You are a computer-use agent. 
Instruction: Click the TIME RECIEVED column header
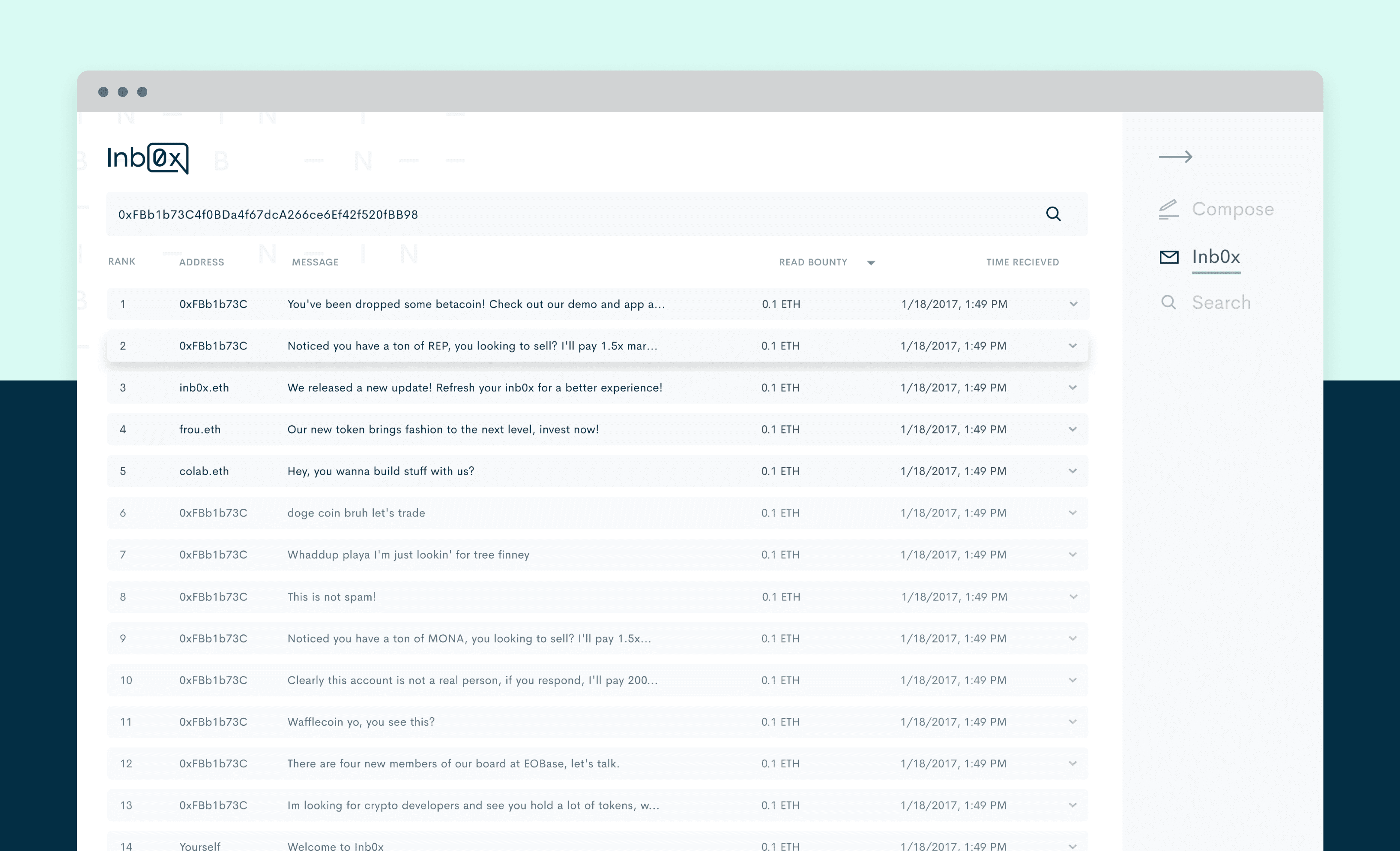(1022, 262)
